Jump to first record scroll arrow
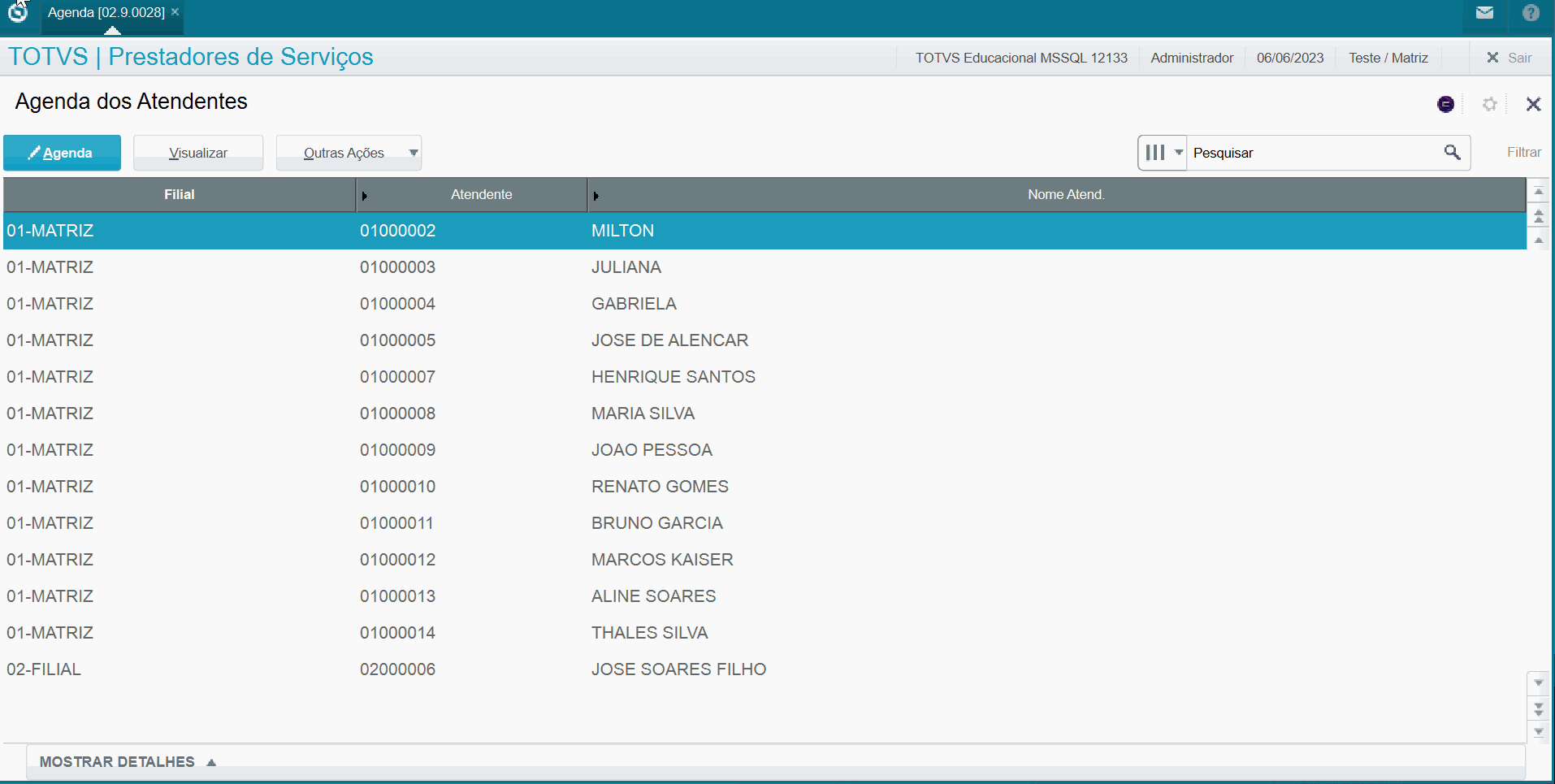This screenshot has height=784, width=1555. [x=1538, y=192]
